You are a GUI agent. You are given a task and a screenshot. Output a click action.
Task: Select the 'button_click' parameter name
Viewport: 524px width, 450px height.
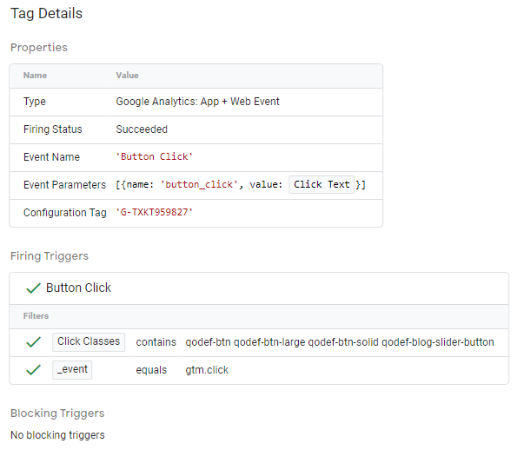199,185
